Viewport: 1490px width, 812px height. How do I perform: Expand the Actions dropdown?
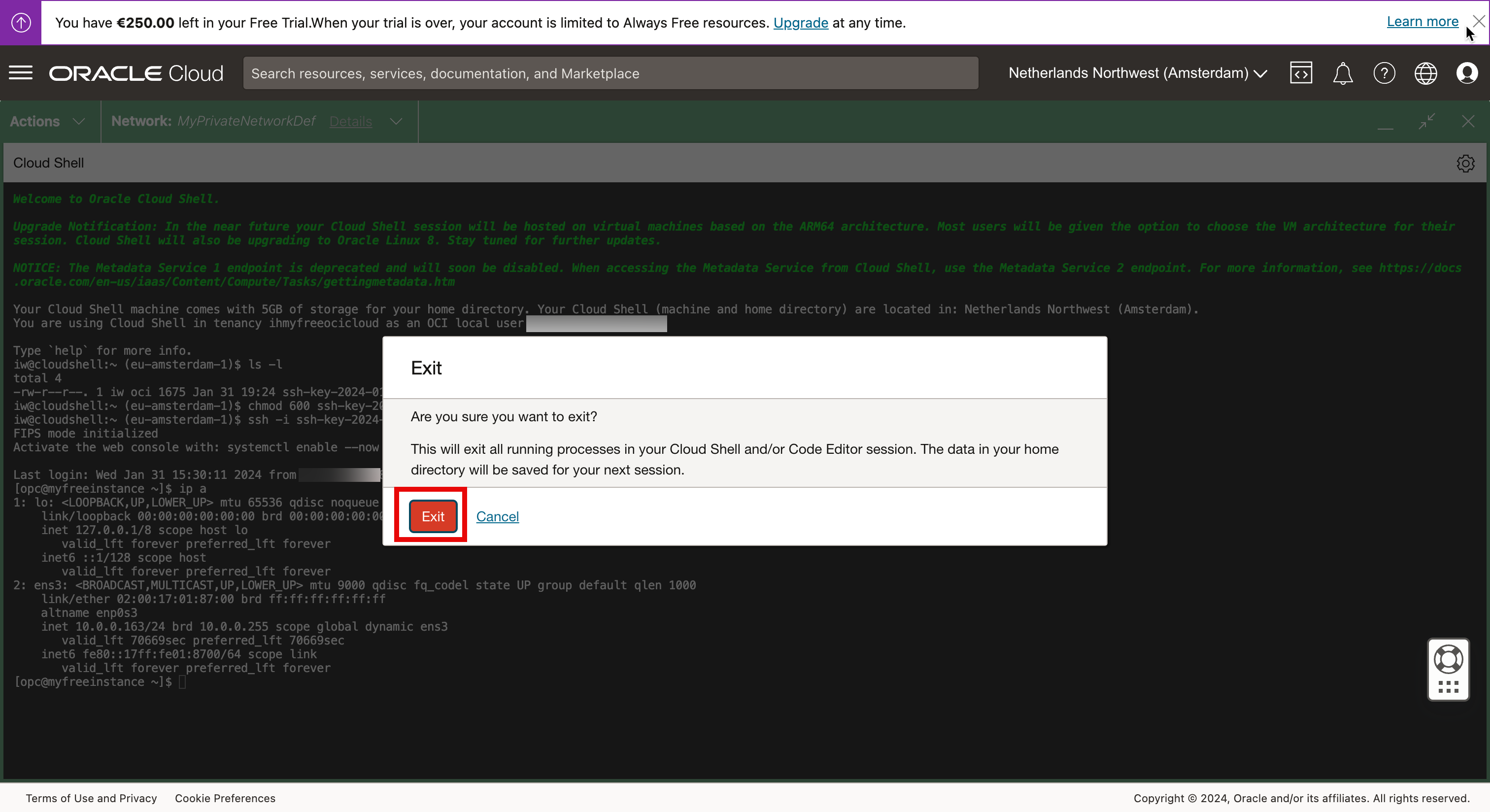pyautogui.click(x=47, y=121)
